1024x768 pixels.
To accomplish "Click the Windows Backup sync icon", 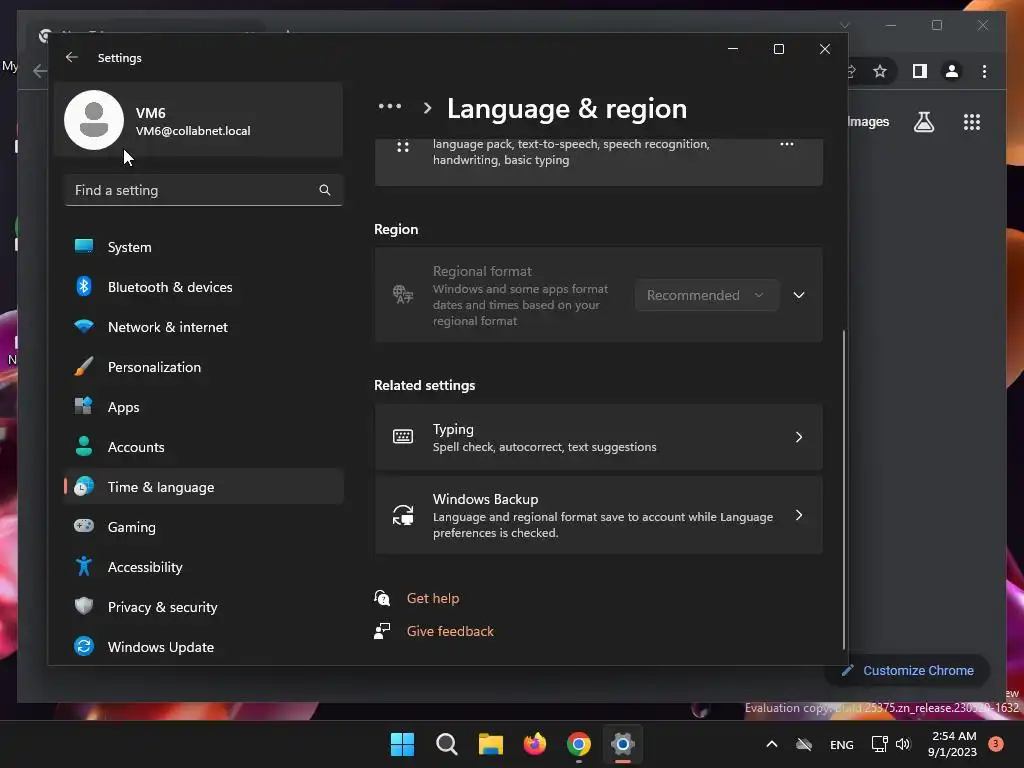I will coord(403,515).
